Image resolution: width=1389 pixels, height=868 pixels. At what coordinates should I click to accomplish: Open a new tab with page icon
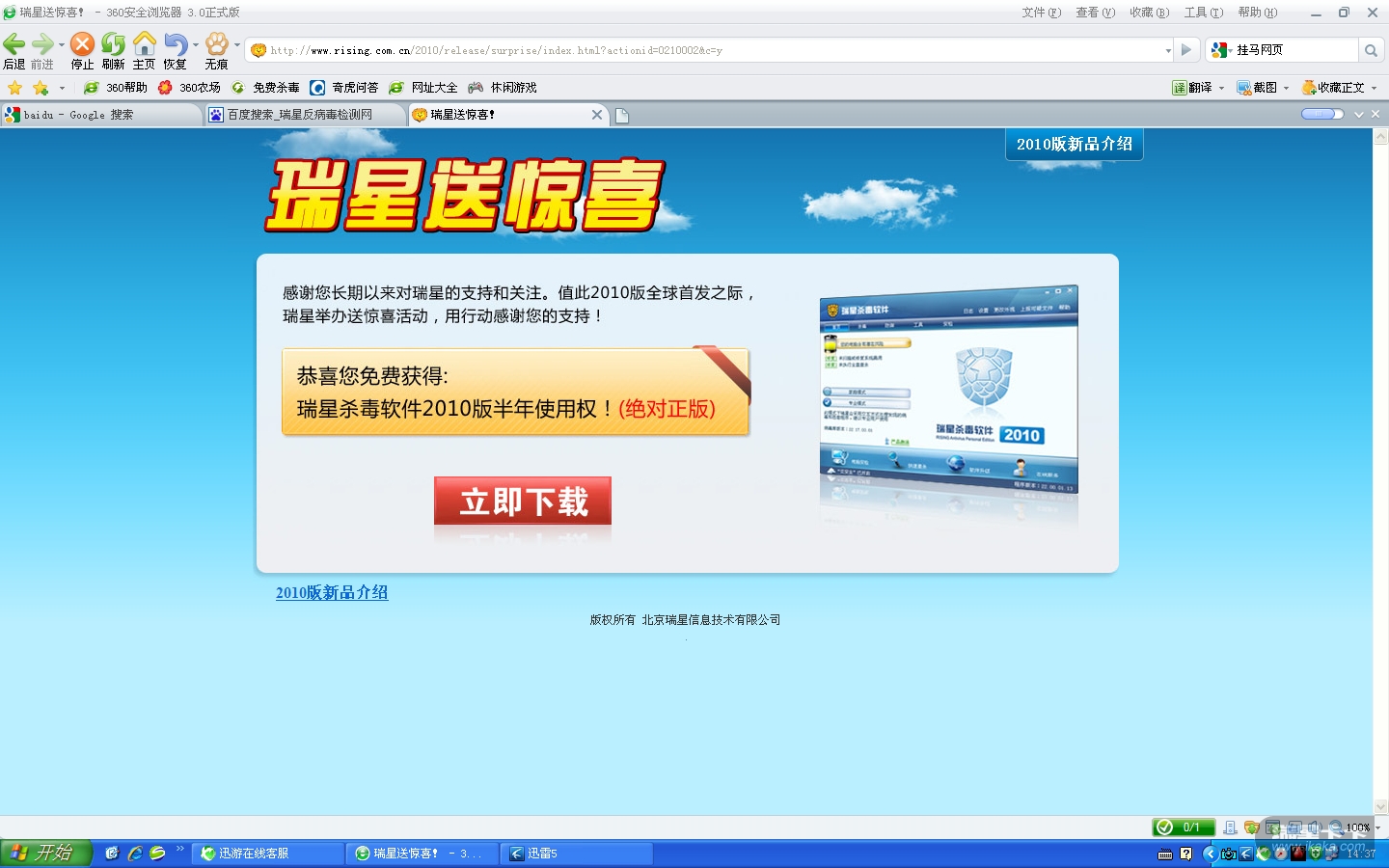pyautogui.click(x=622, y=116)
